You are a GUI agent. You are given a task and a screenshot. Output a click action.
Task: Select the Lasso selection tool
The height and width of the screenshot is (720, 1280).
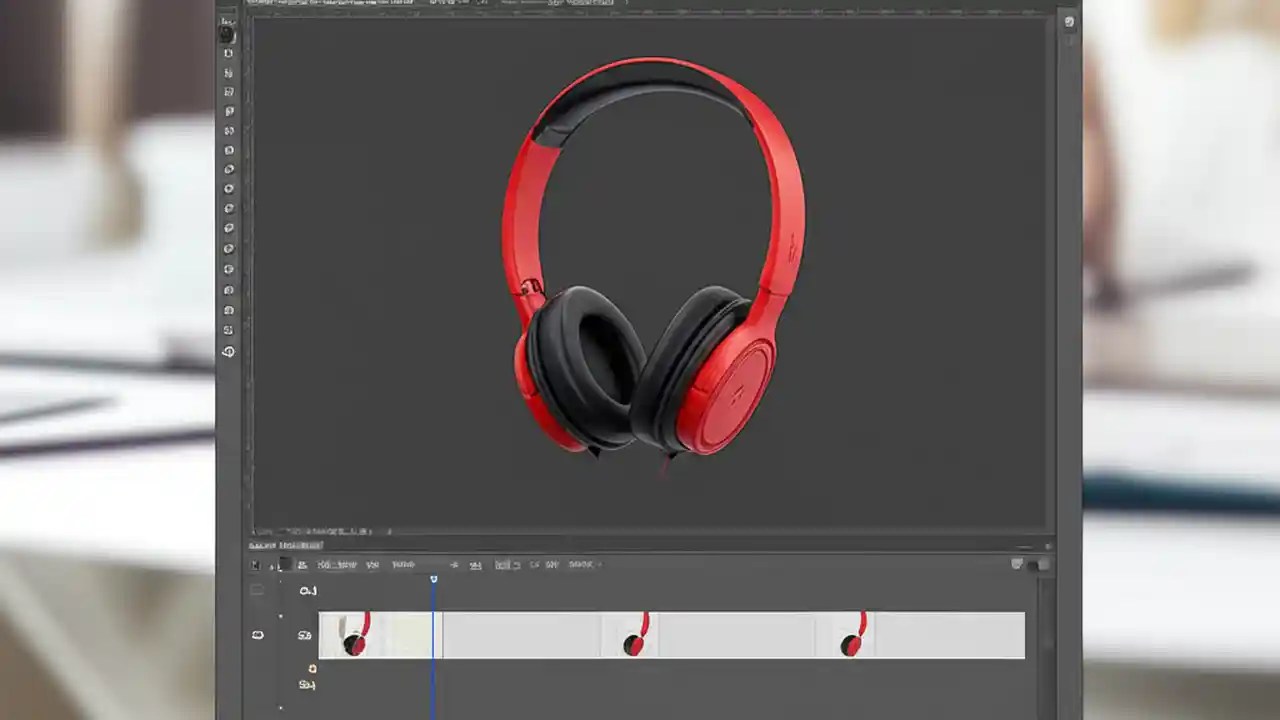click(x=228, y=72)
